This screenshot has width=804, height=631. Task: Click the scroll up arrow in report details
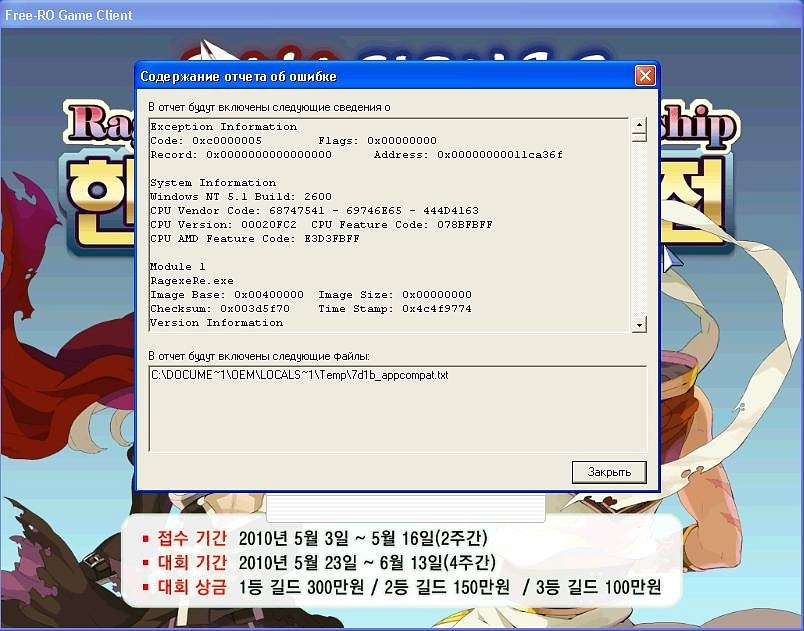click(x=639, y=125)
